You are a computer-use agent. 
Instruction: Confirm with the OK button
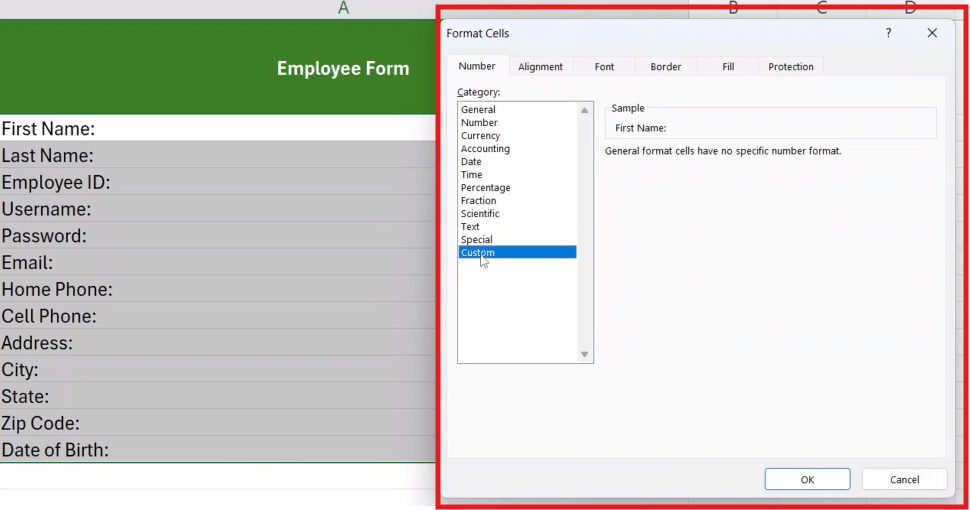[807, 480]
